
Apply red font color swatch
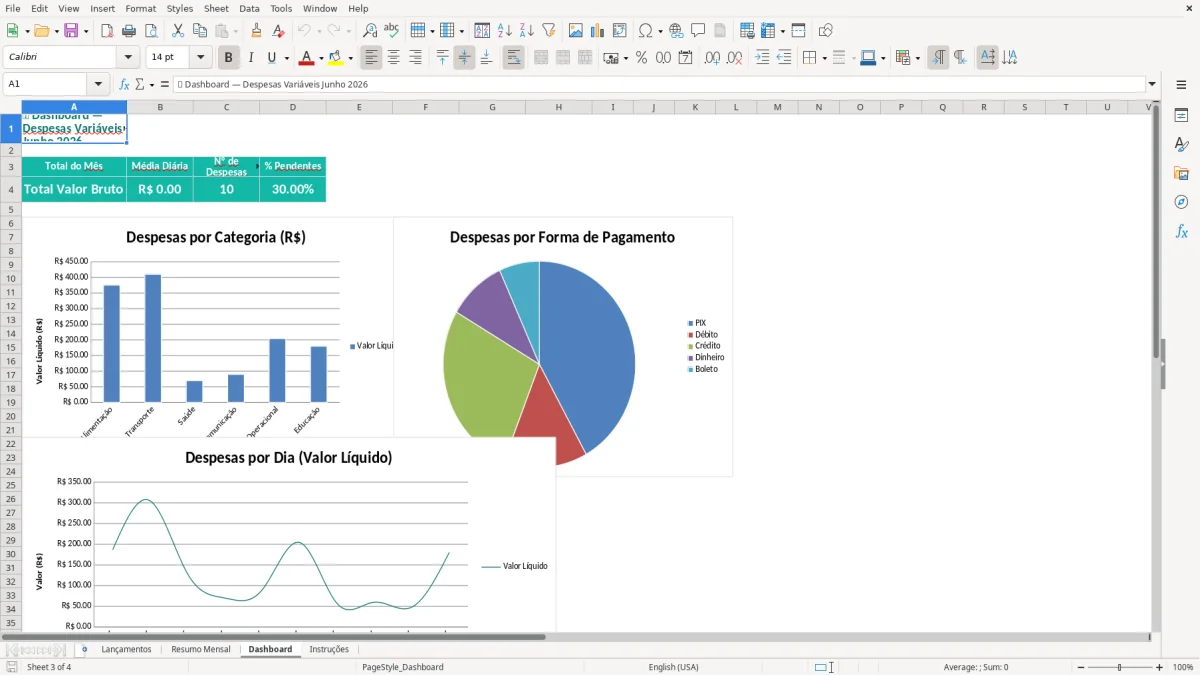pos(307,58)
